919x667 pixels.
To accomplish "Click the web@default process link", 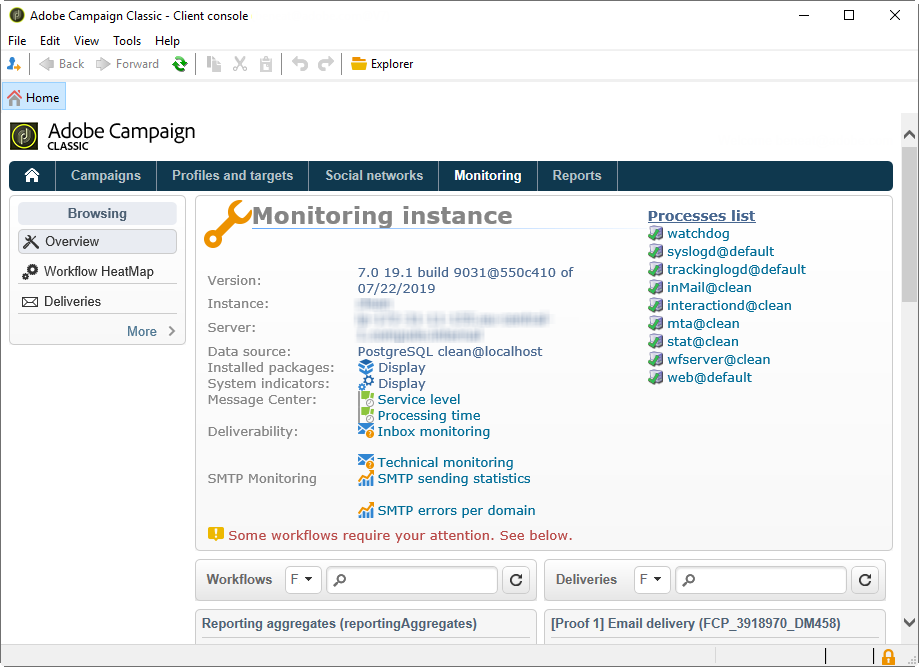I will pos(709,377).
